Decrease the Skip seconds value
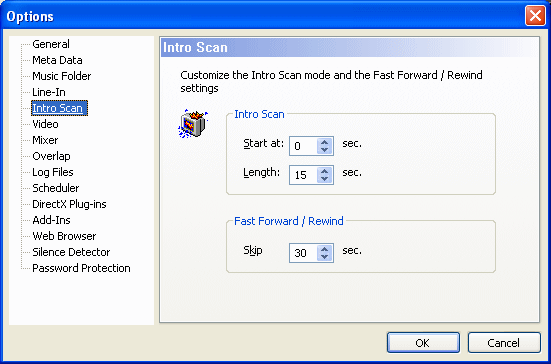 324,257
